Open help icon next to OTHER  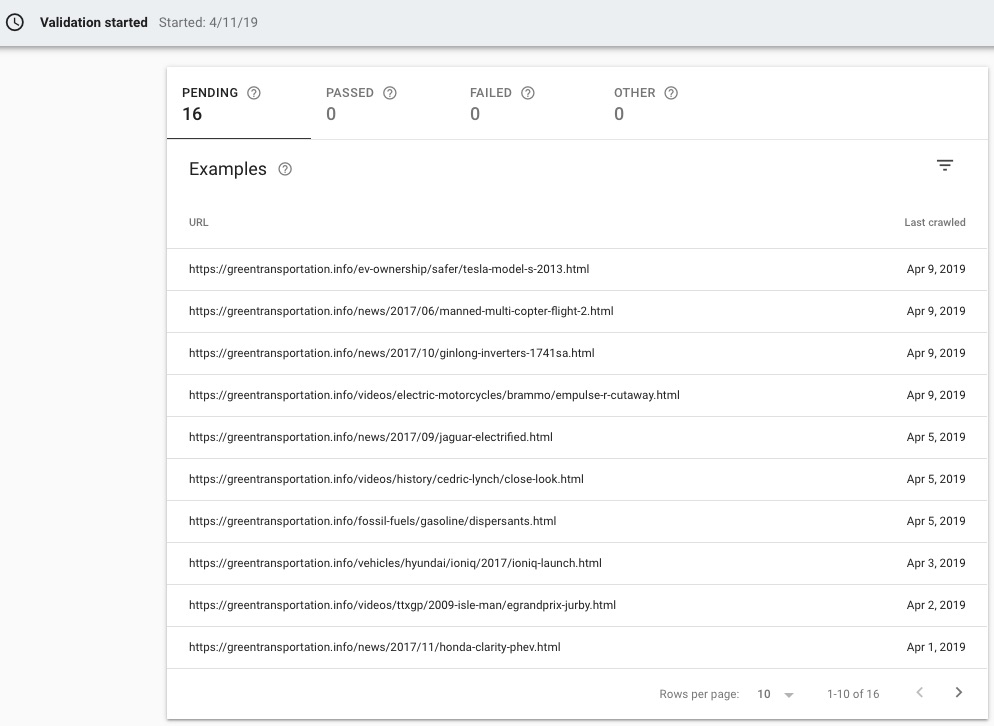(671, 93)
